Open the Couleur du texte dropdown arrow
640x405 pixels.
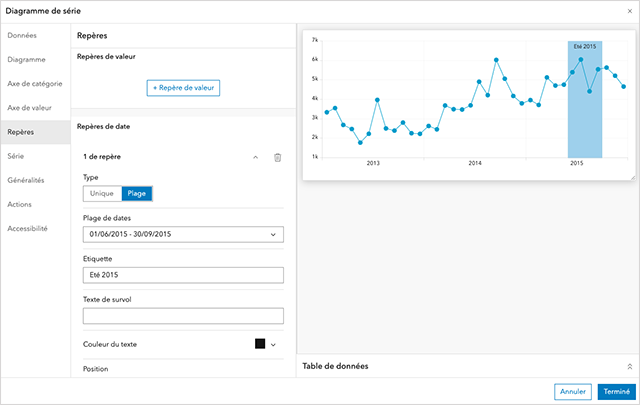[x=273, y=345]
